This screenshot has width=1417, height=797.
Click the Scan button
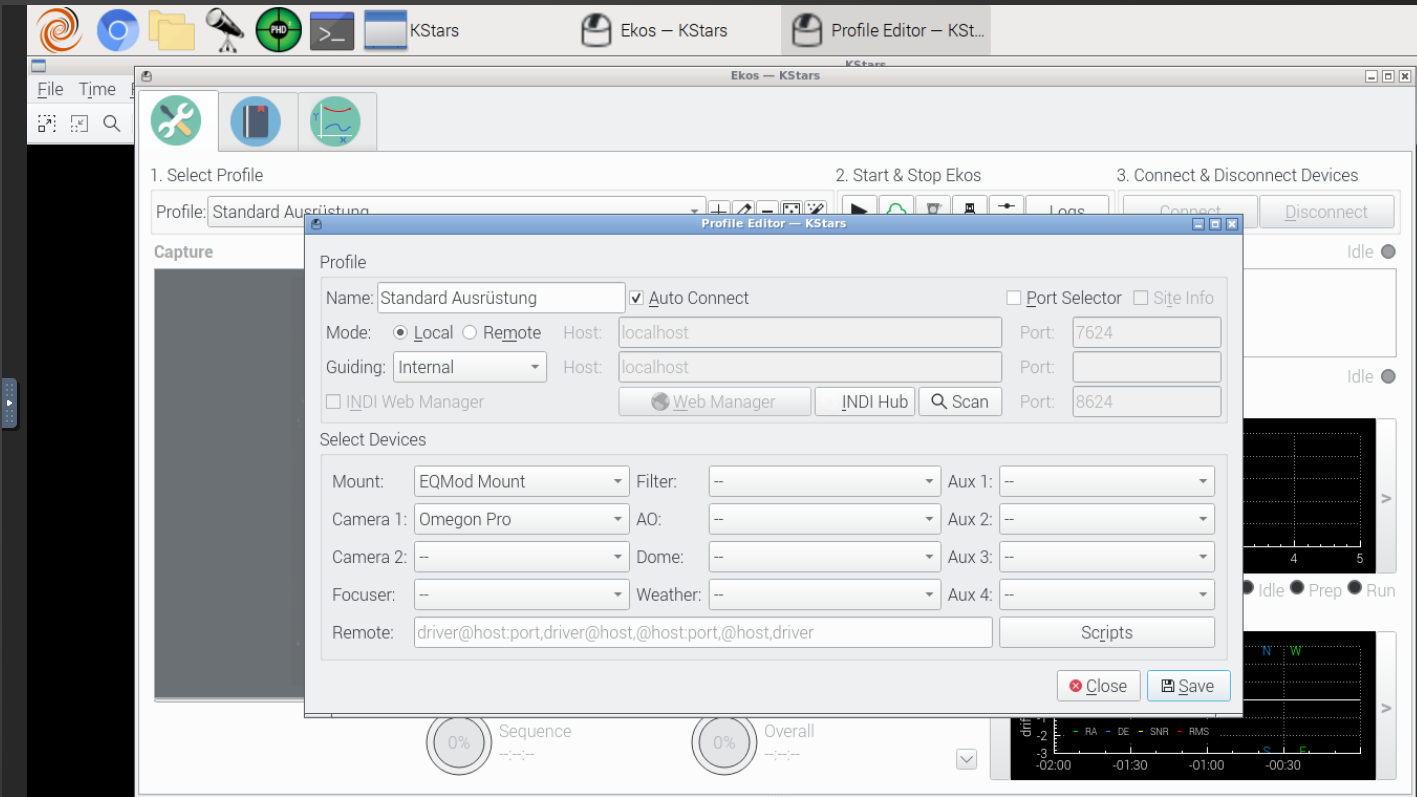pyautogui.click(x=960, y=402)
